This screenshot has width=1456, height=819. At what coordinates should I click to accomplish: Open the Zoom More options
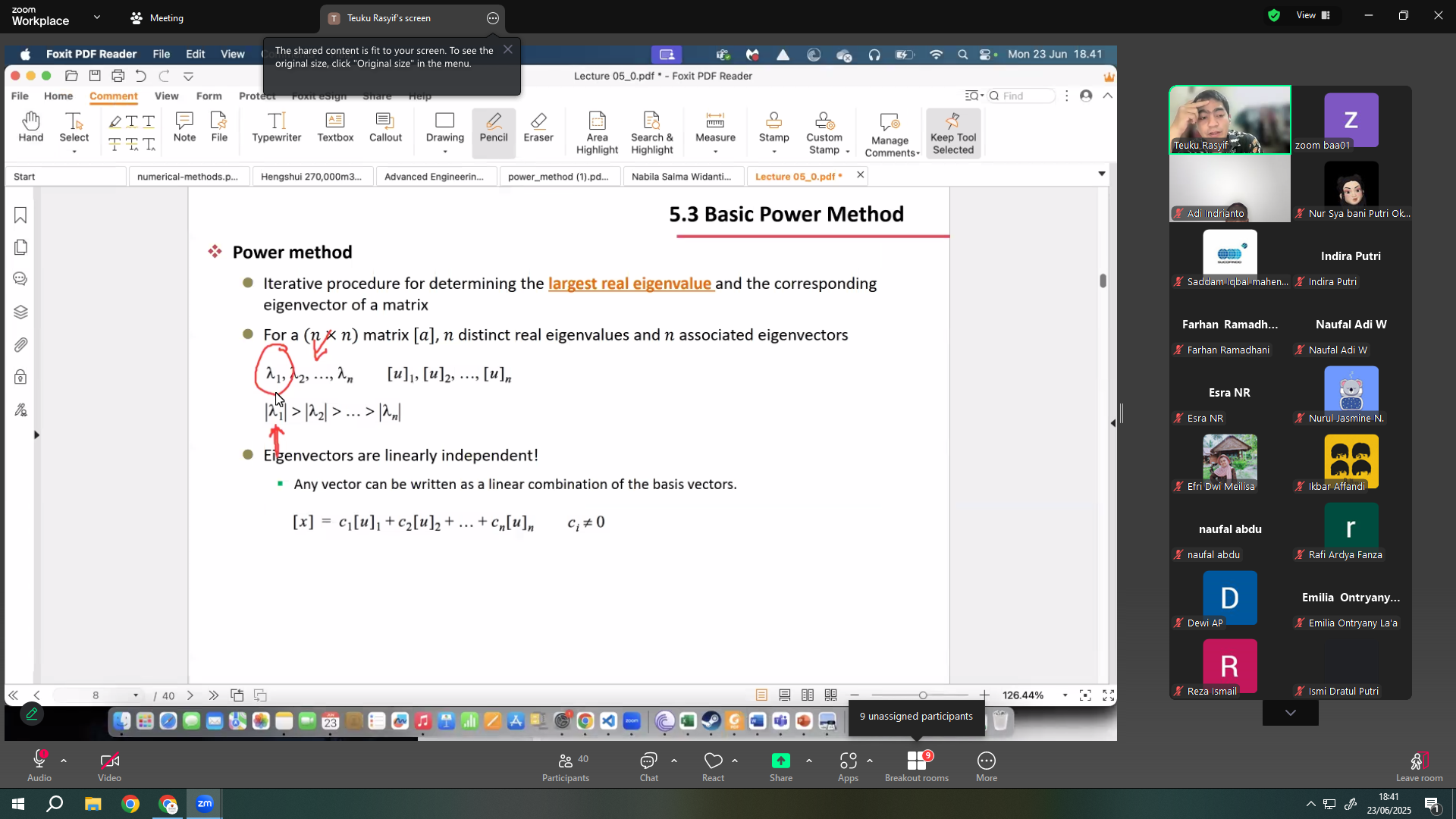tap(987, 767)
